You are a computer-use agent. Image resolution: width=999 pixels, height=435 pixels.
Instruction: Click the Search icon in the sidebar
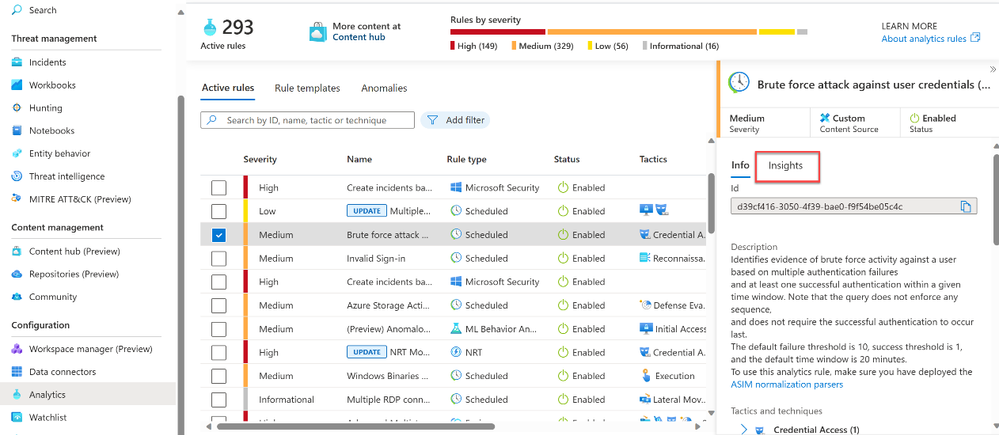(17, 10)
